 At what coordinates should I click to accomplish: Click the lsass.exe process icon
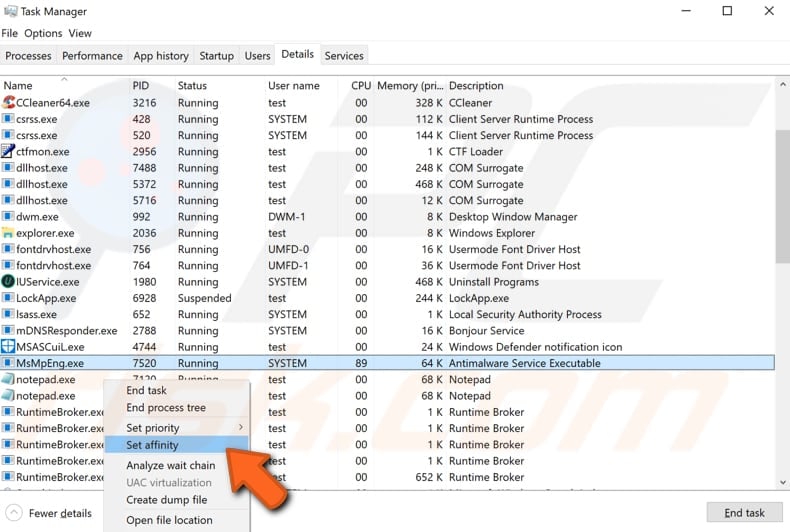click(x=8, y=314)
